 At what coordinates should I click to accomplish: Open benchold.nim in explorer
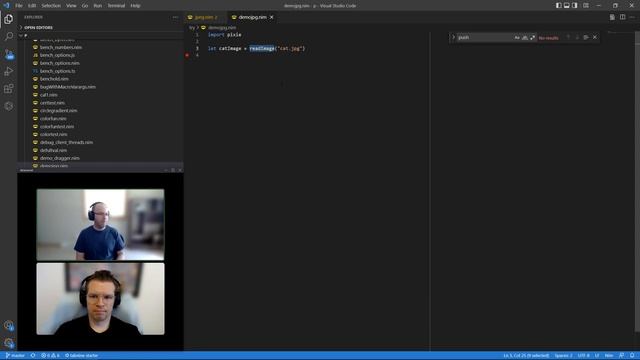54,79
